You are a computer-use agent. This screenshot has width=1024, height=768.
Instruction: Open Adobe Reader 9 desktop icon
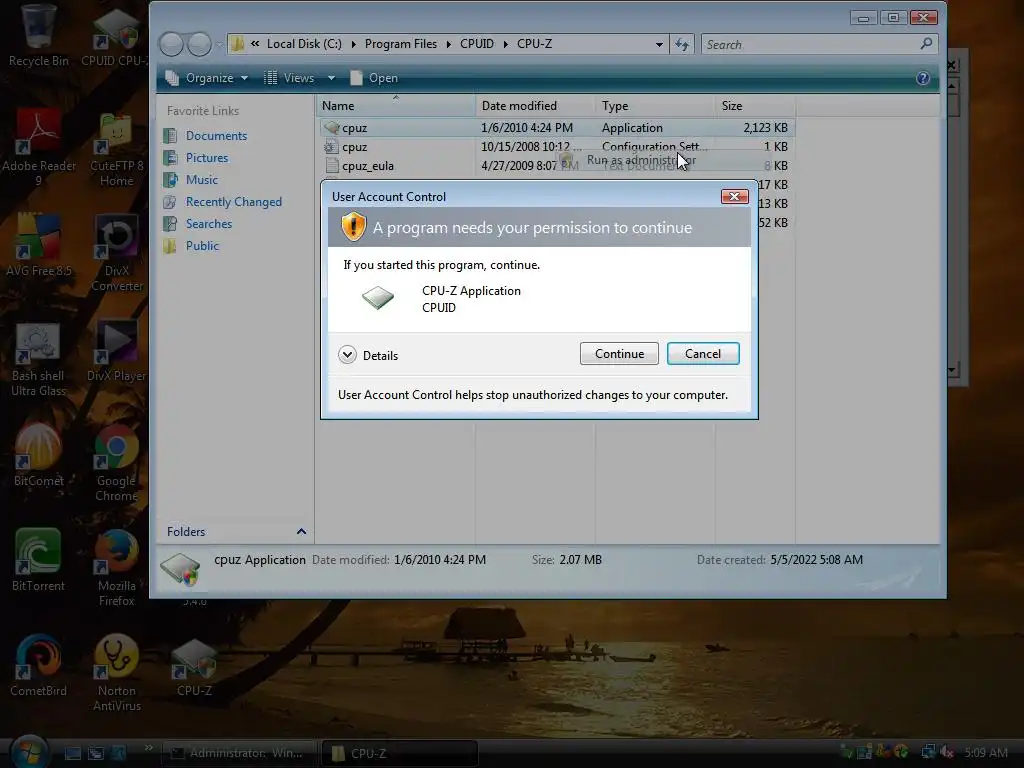(38, 147)
